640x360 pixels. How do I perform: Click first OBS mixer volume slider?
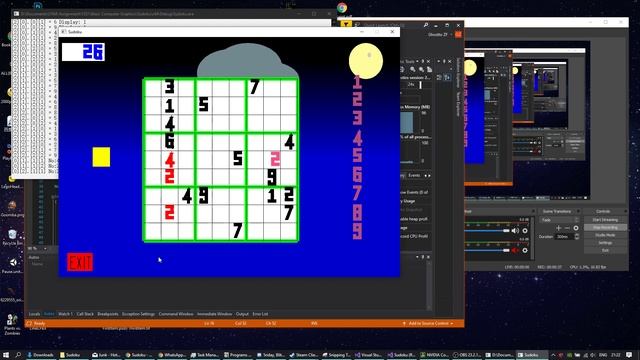pos(487,231)
